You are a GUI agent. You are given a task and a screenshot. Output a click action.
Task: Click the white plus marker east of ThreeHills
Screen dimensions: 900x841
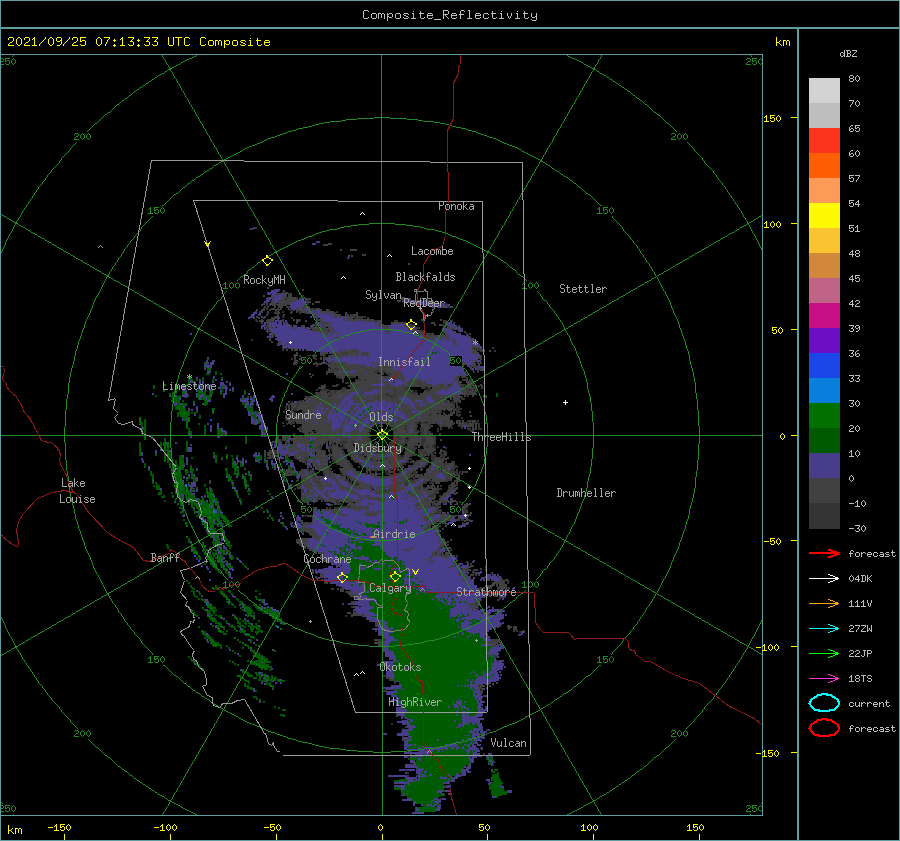point(565,402)
